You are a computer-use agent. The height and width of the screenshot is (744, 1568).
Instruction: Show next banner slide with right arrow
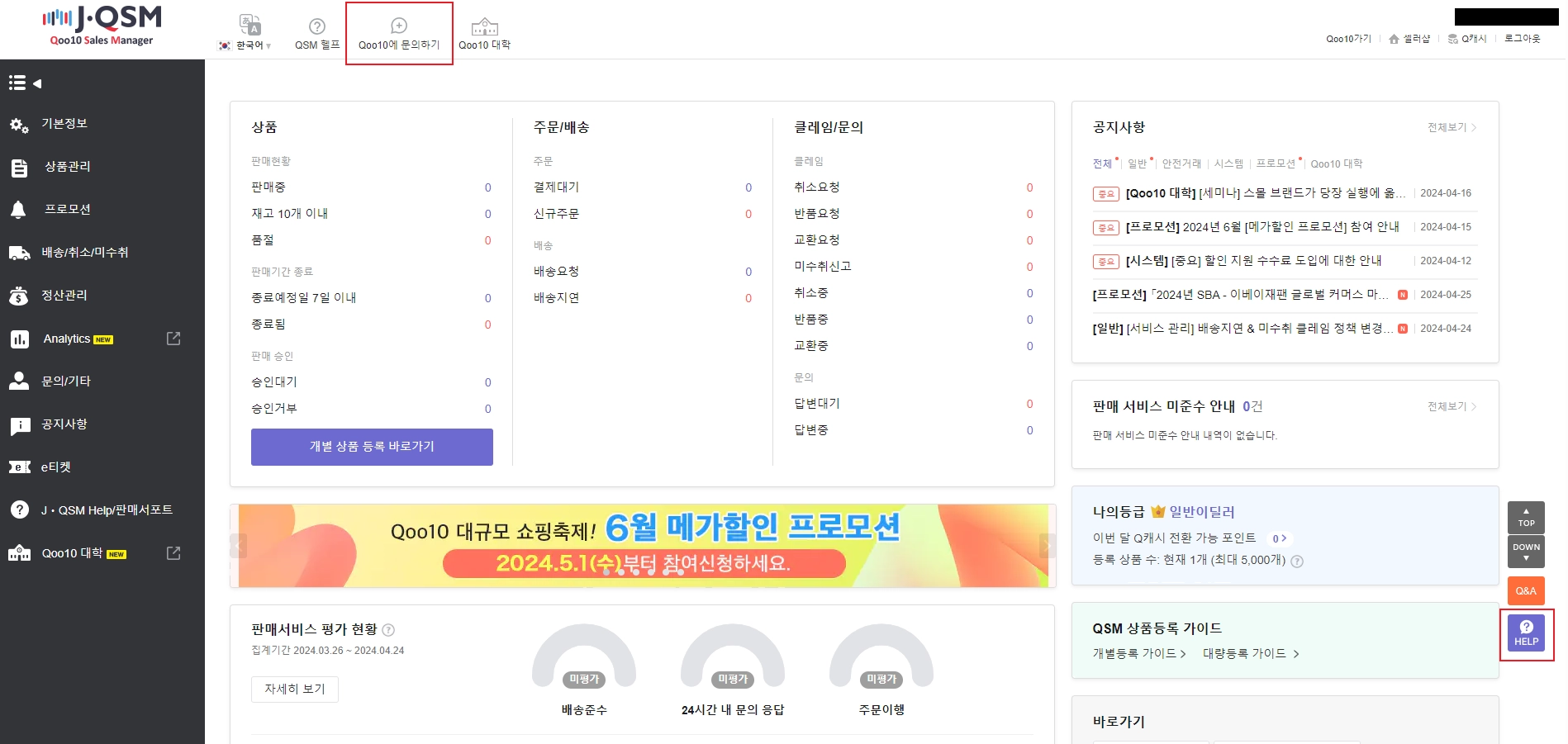pos(1048,546)
